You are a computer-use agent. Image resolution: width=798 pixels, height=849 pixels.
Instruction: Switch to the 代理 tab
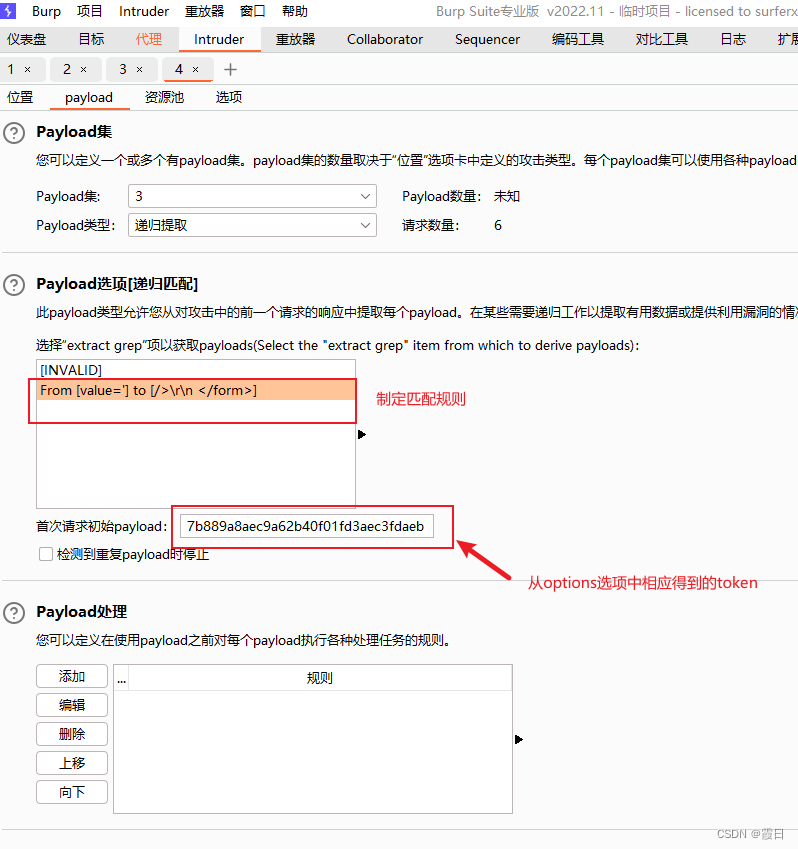[x=149, y=39]
